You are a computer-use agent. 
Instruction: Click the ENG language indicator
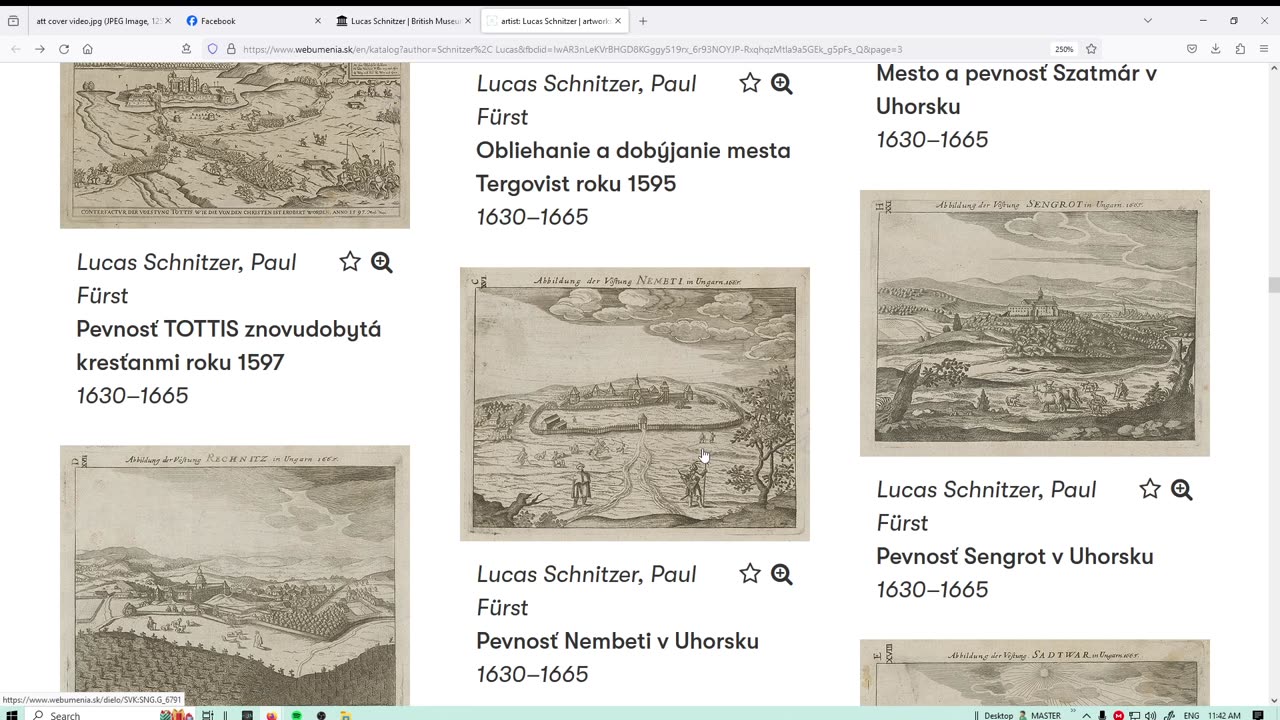click(x=1191, y=715)
